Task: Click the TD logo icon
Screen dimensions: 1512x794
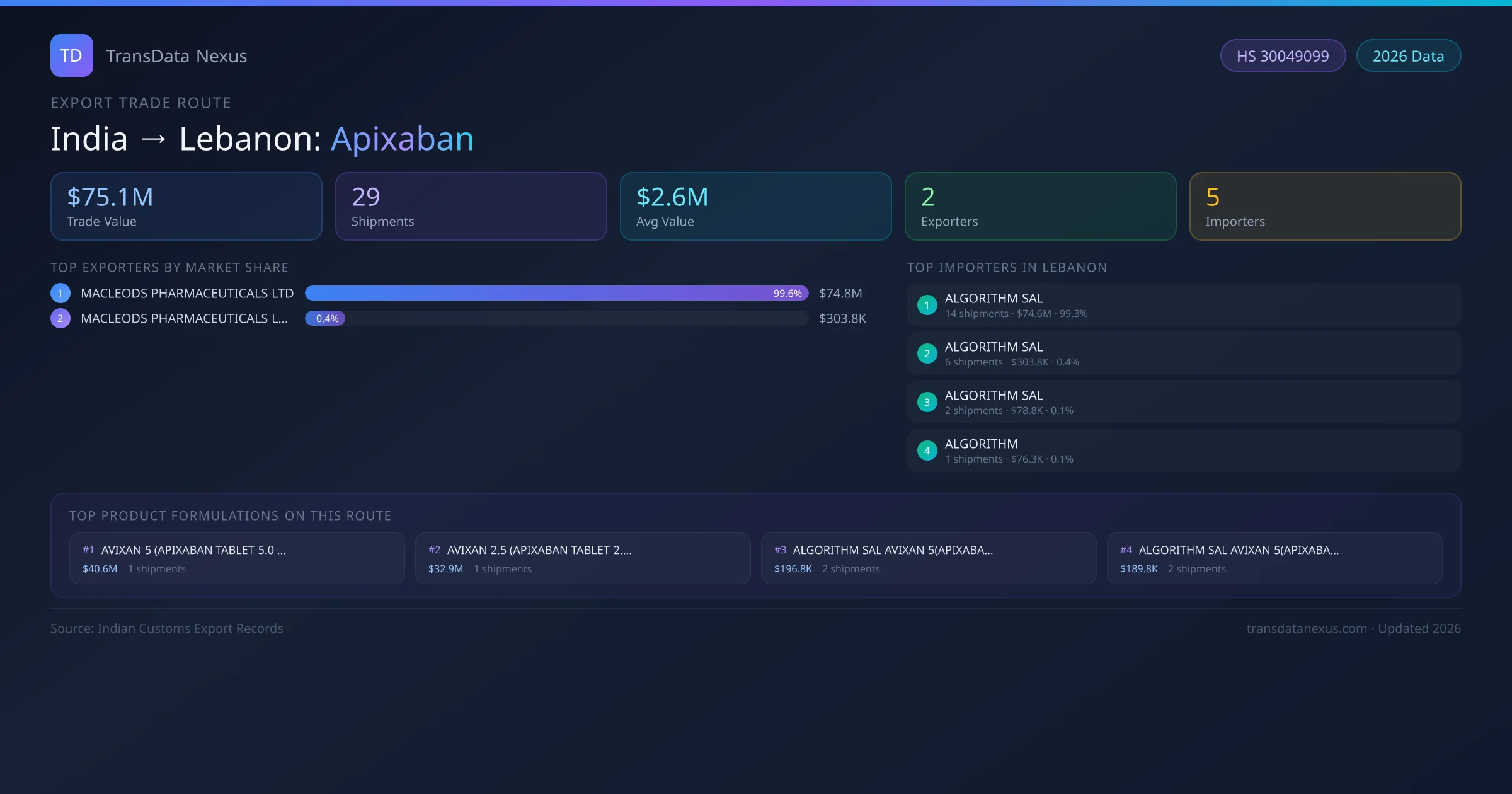Action: (x=71, y=55)
